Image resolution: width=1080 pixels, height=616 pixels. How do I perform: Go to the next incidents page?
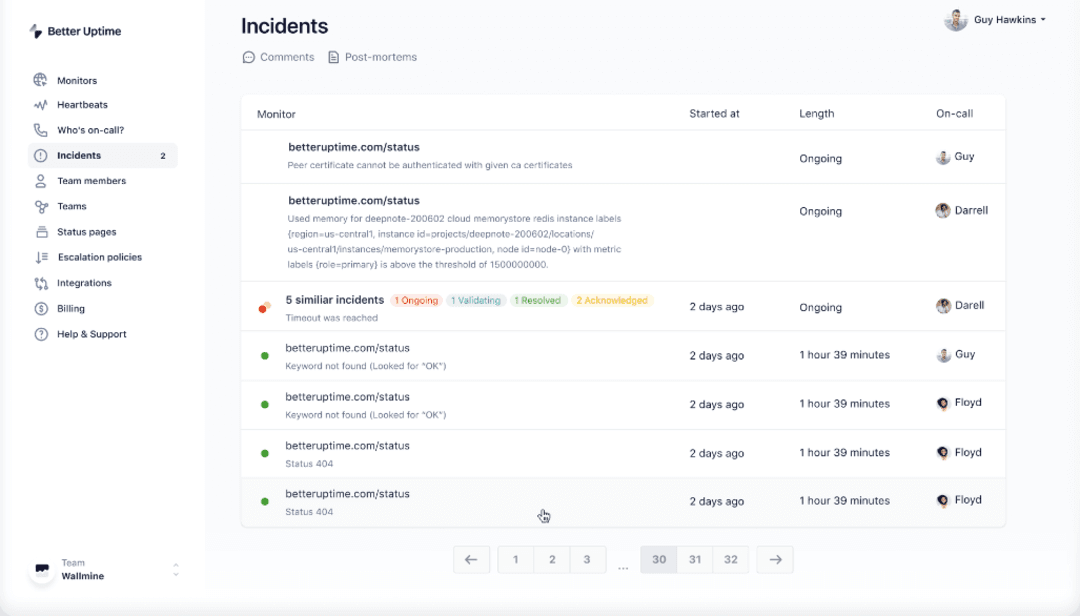[775, 559]
